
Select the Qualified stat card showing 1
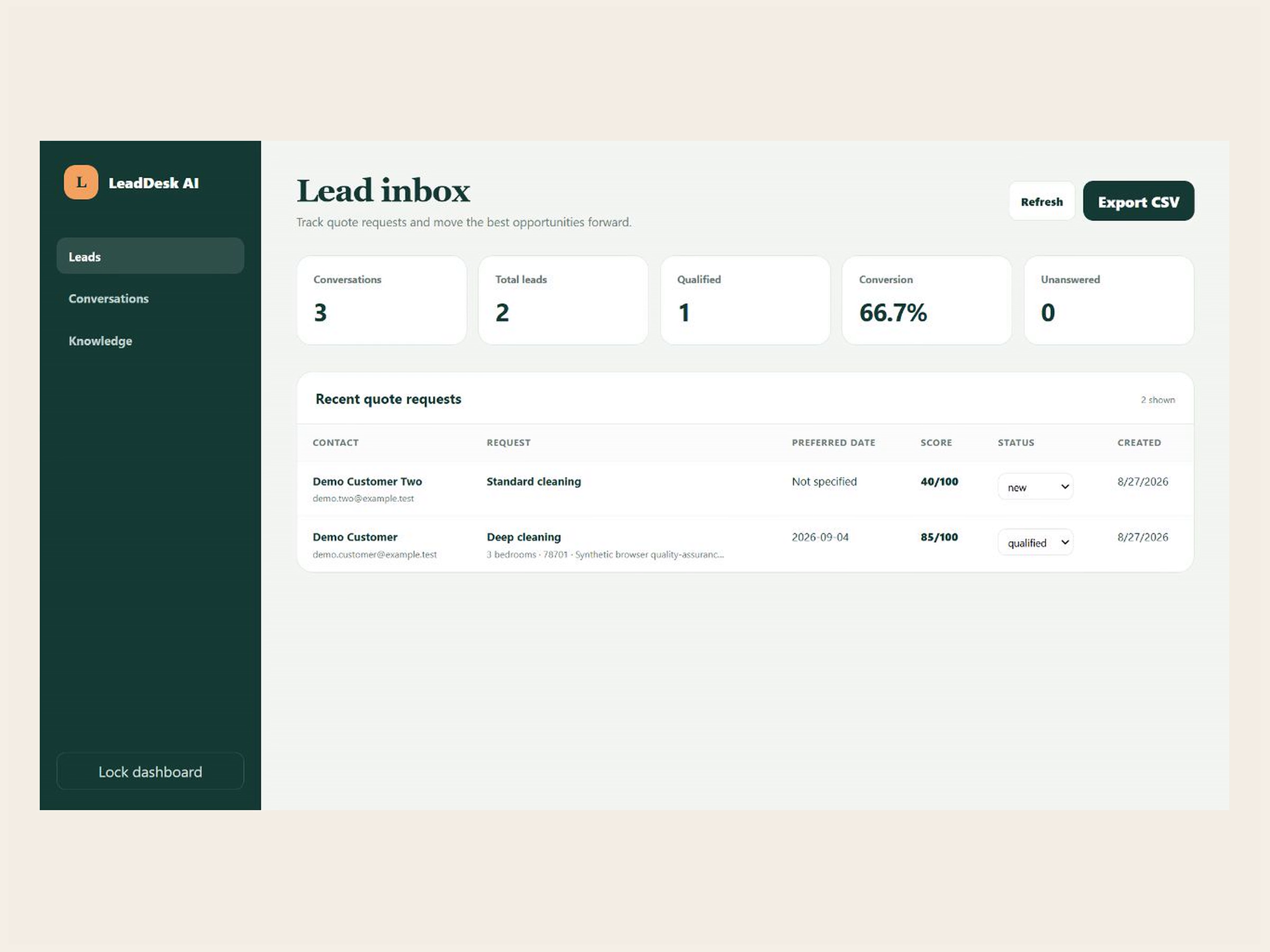[745, 300]
